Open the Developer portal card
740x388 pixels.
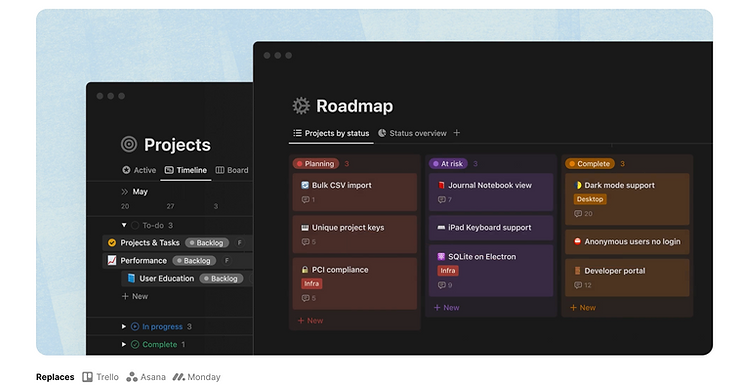[x=627, y=278]
